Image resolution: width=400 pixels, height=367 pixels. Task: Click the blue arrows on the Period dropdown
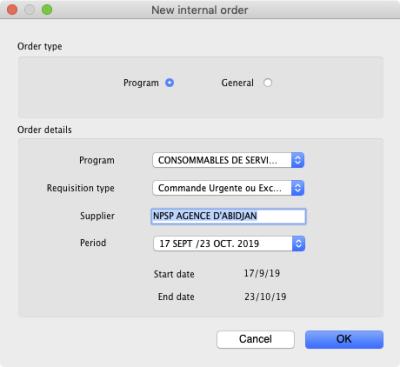pyautogui.click(x=299, y=244)
